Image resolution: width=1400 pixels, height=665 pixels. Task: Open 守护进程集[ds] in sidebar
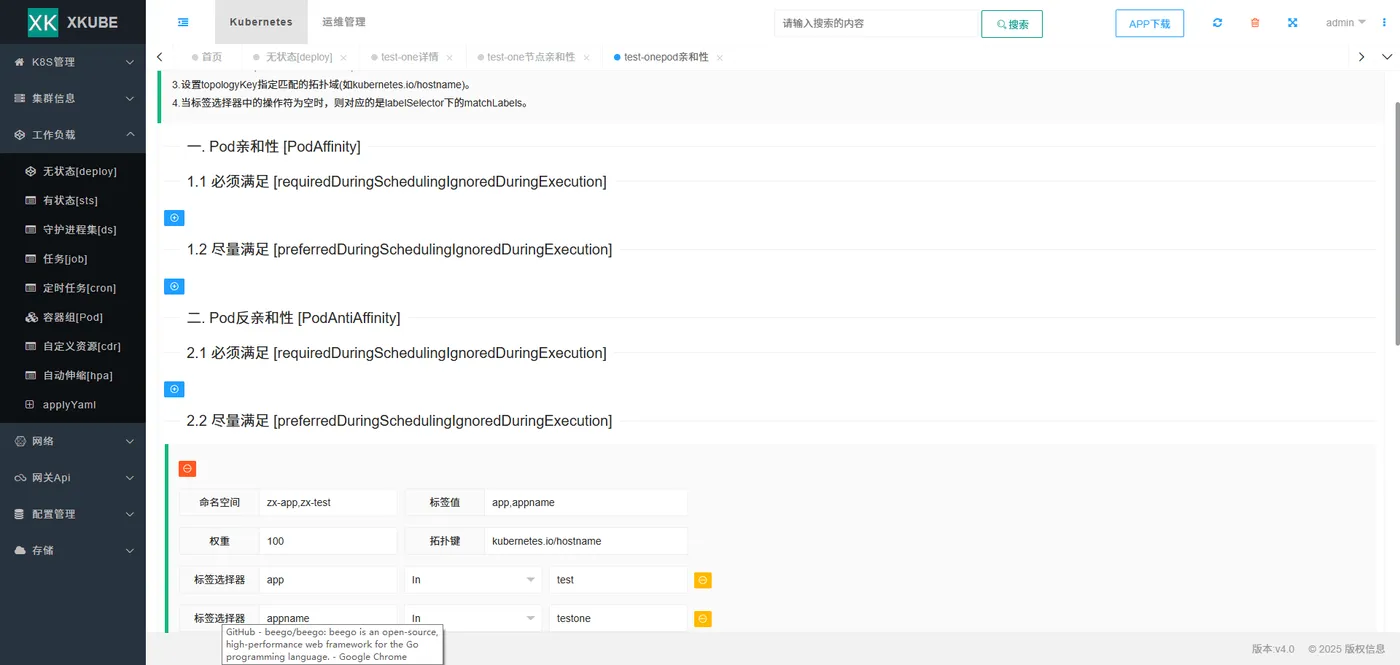pyautogui.click(x=73, y=229)
